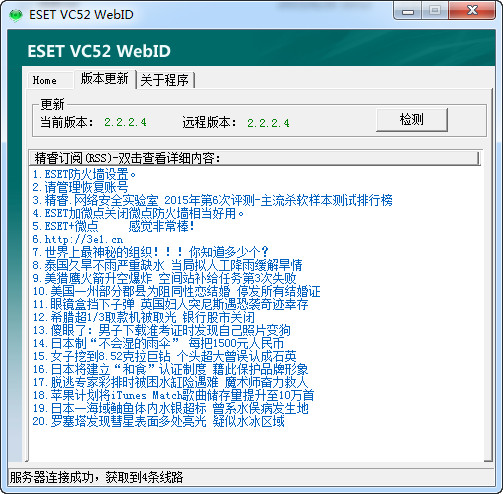
Task: Select item 15 女子挖到8.52克拉巨钻
Action: click(x=164, y=356)
